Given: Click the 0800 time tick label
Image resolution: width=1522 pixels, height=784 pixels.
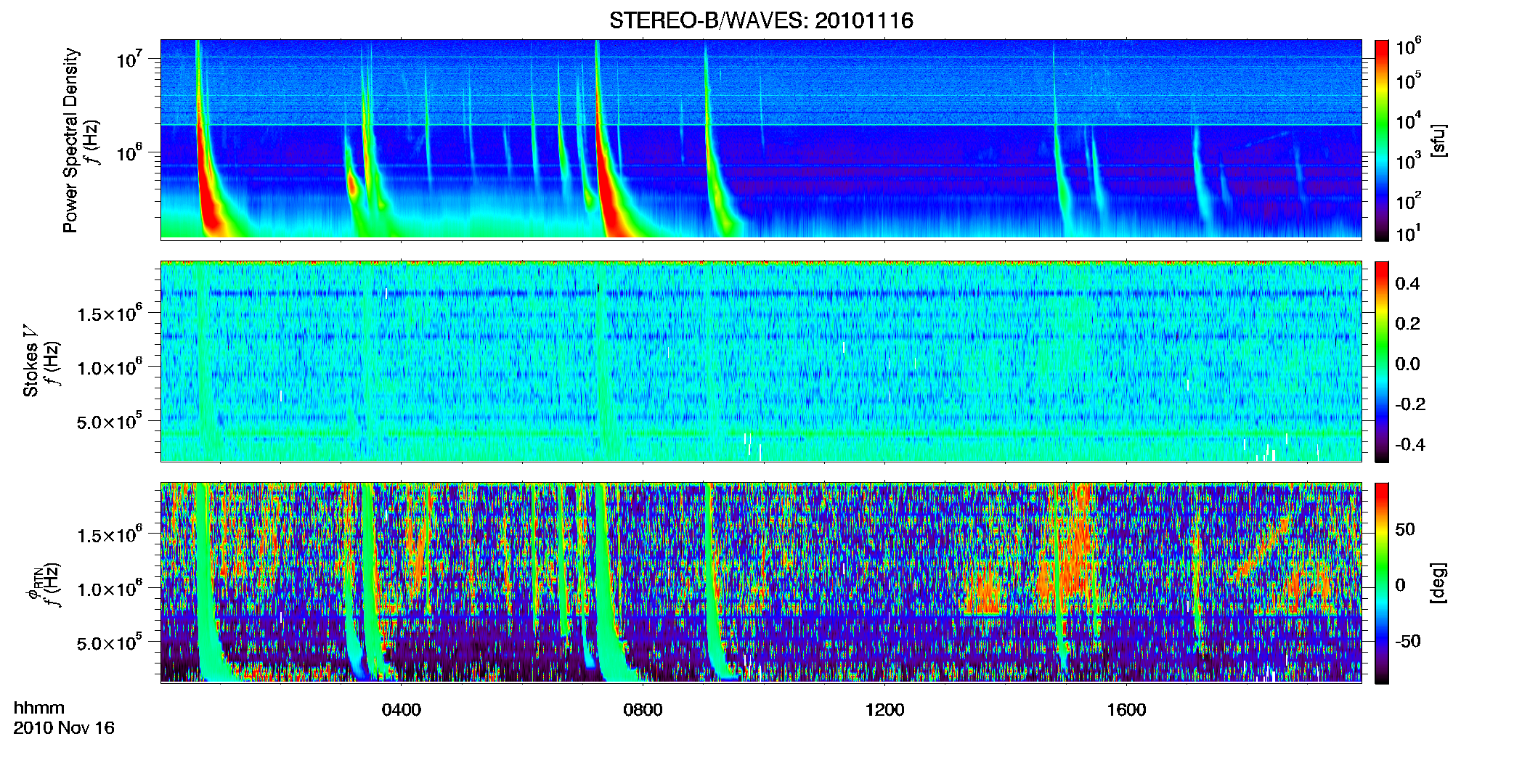Looking at the screenshot, I should [643, 710].
